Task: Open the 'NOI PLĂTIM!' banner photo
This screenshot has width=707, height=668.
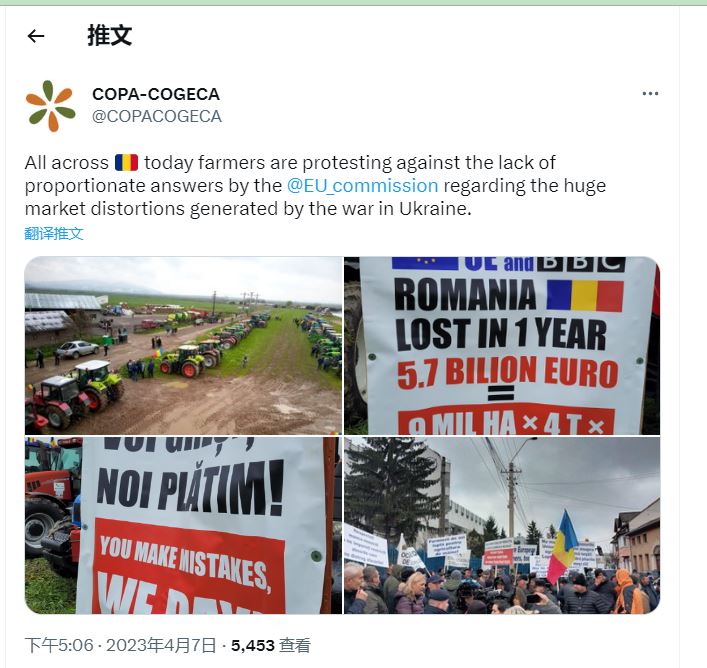Action: 184,525
